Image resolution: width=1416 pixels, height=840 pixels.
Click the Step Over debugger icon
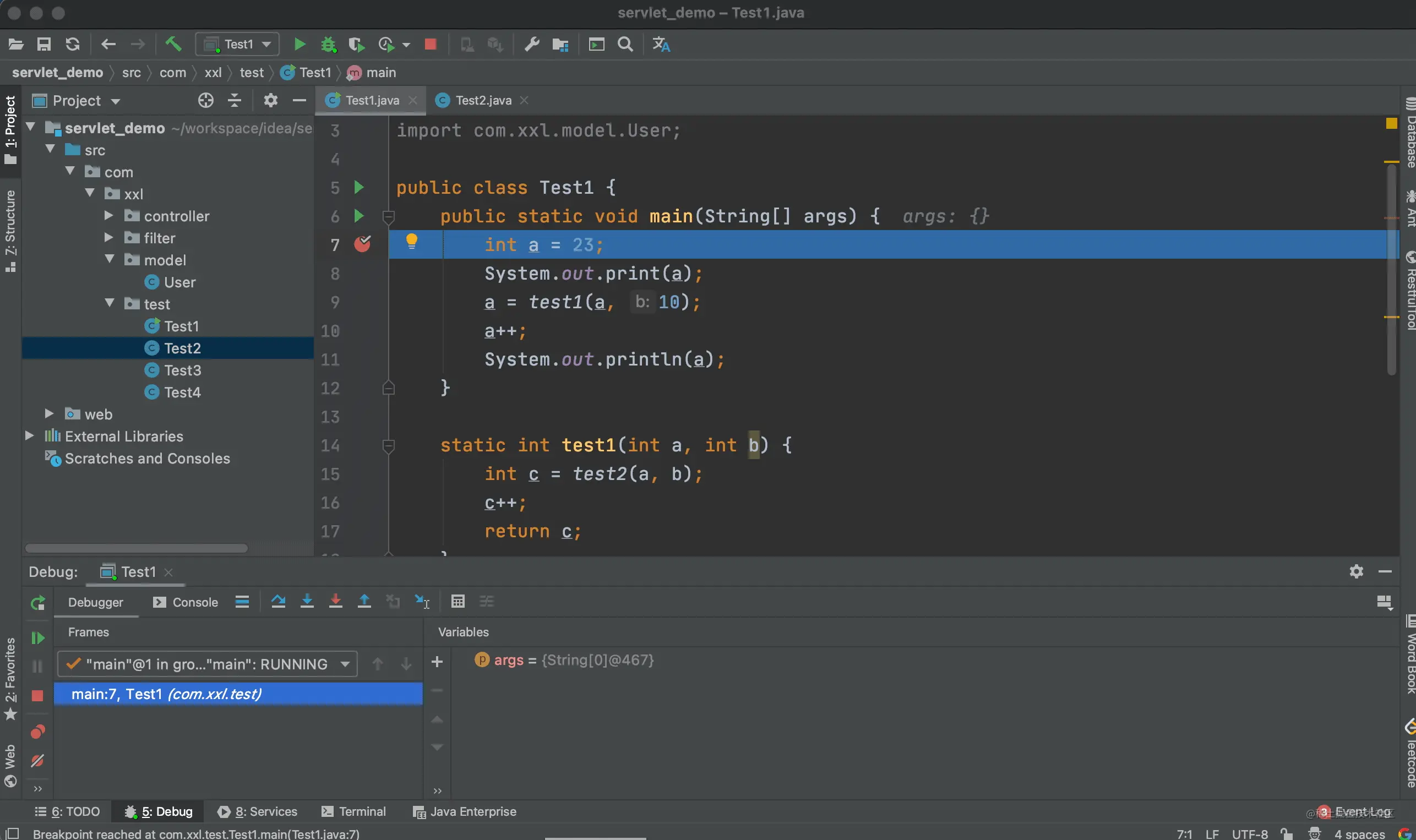278,601
